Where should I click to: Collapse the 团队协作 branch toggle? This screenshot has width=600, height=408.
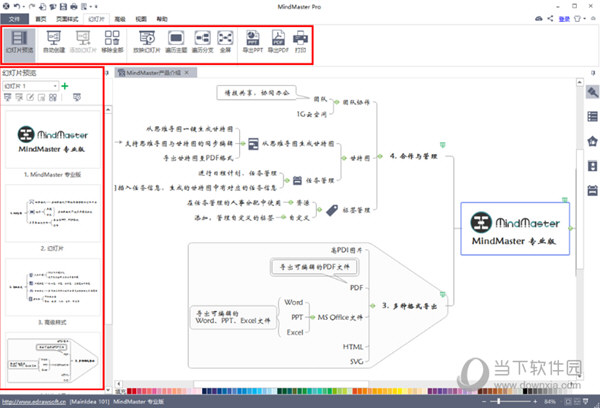[x=336, y=102]
